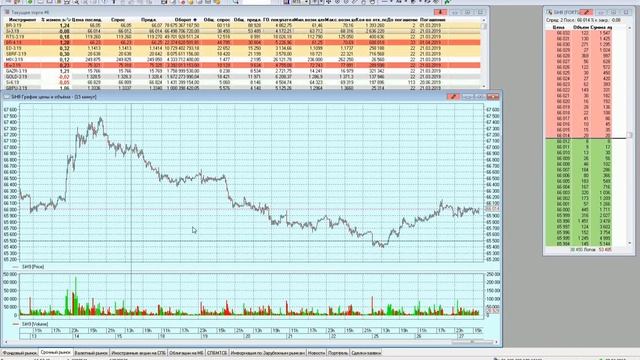Image resolution: width=640 pixels, height=360 pixels.
Task: Click the SiH9 [Price] legend label
Action: point(33,267)
